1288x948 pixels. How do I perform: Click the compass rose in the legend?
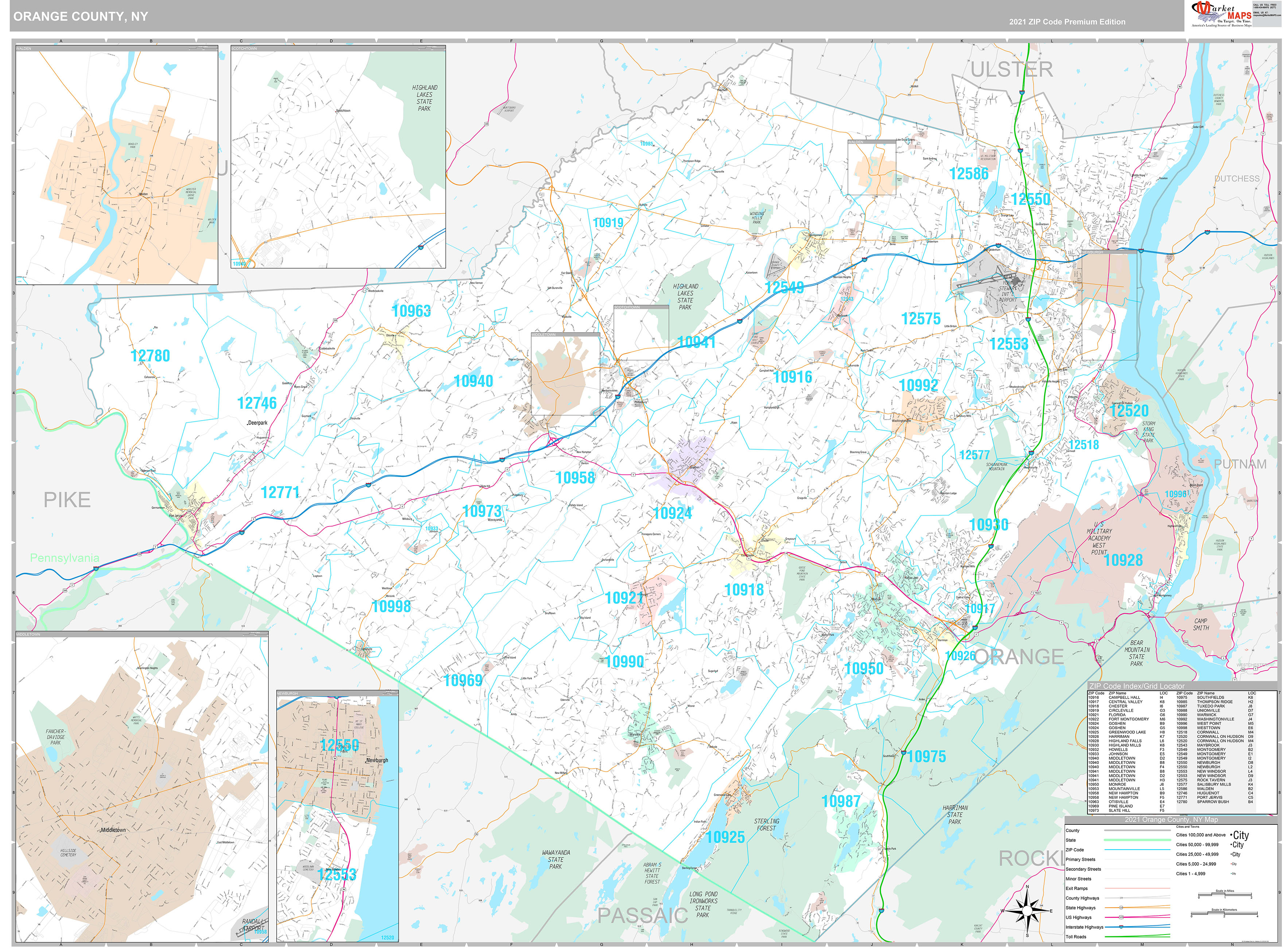pyautogui.click(x=1027, y=910)
